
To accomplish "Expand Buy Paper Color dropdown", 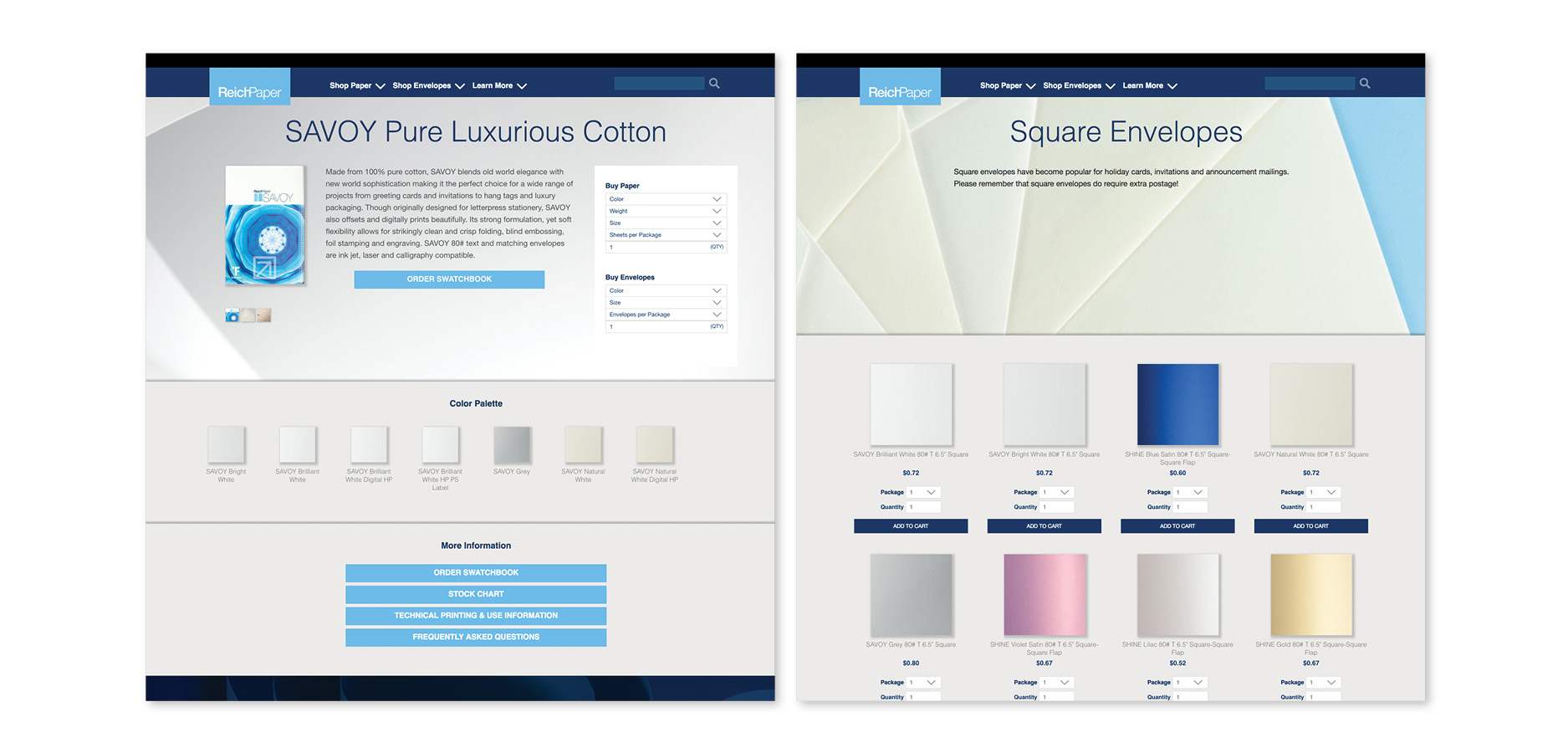I will (x=666, y=199).
